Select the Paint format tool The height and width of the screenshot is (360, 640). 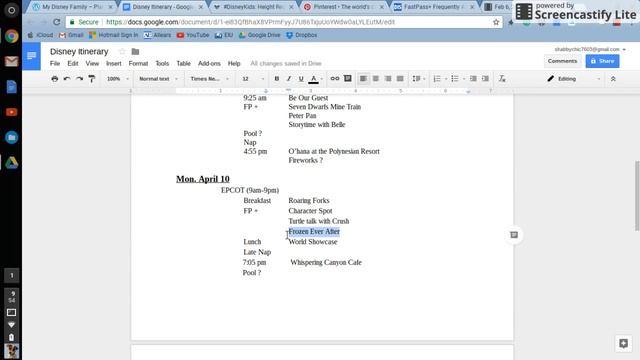(x=91, y=79)
